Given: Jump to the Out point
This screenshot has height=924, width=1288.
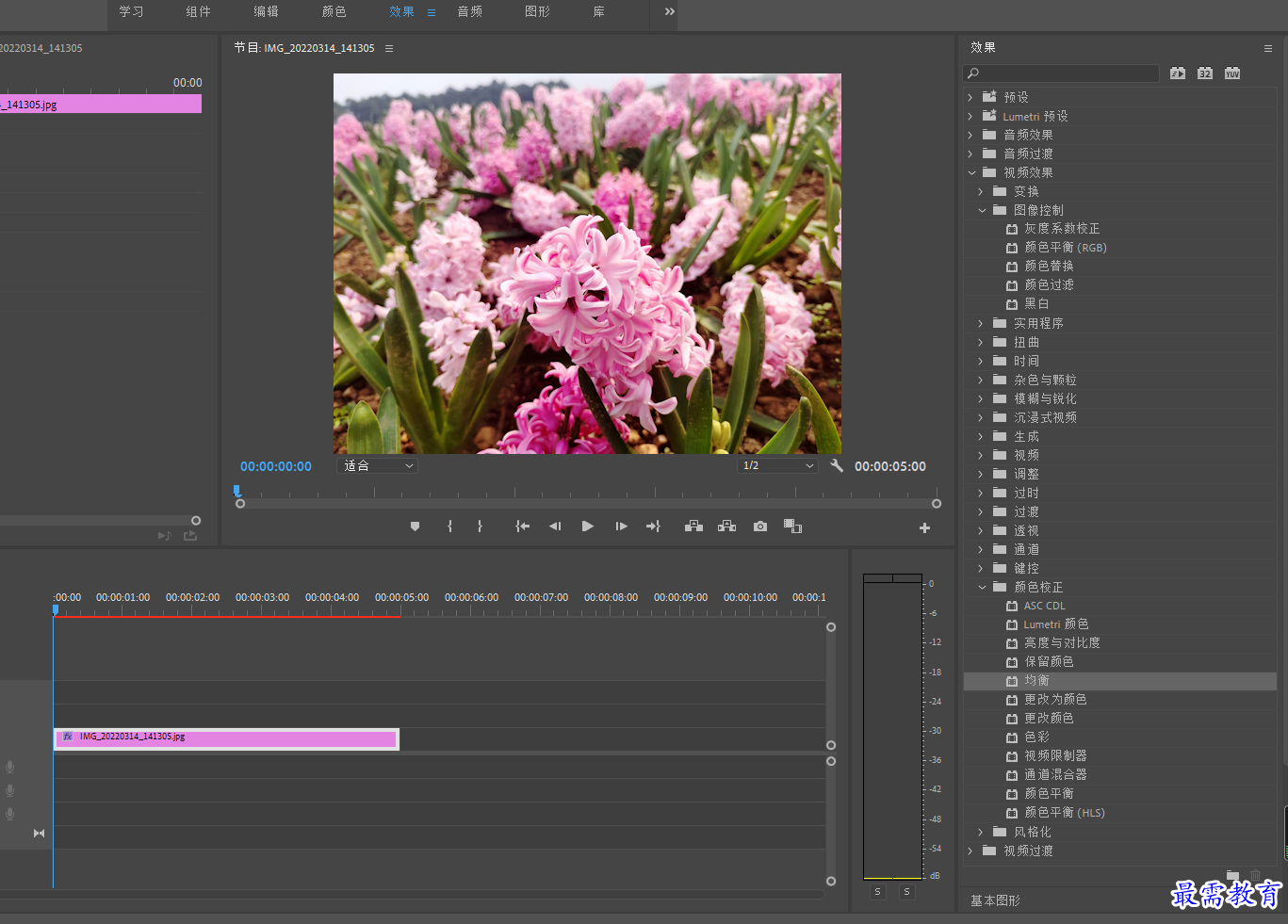Looking at the screenshot, I should click(653, 527).
